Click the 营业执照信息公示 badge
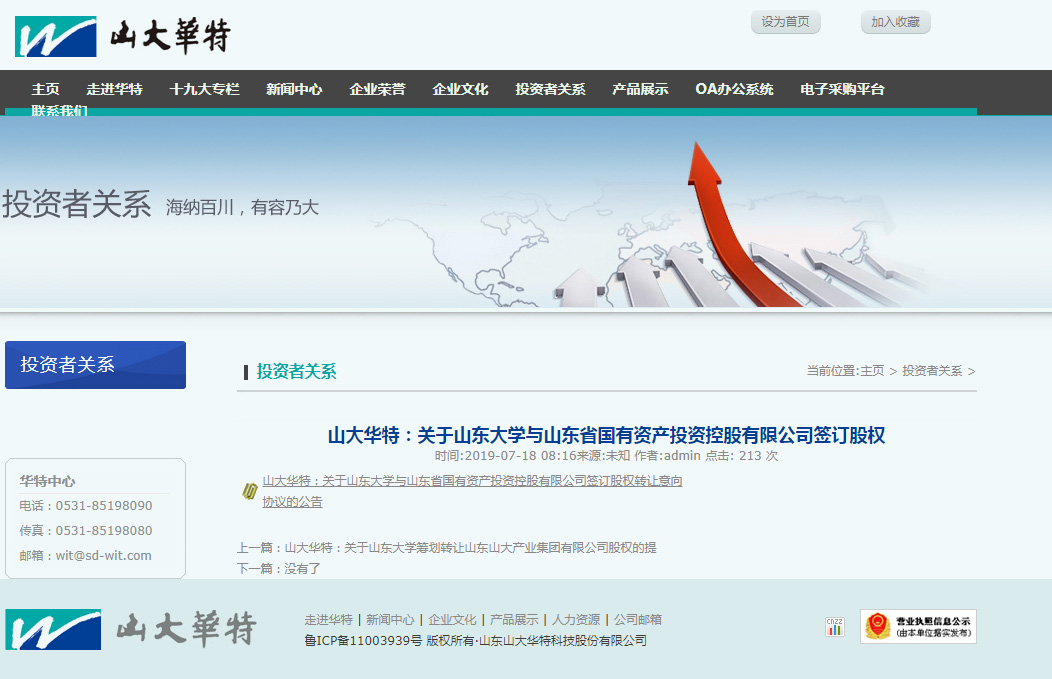 tap(918, 627)
